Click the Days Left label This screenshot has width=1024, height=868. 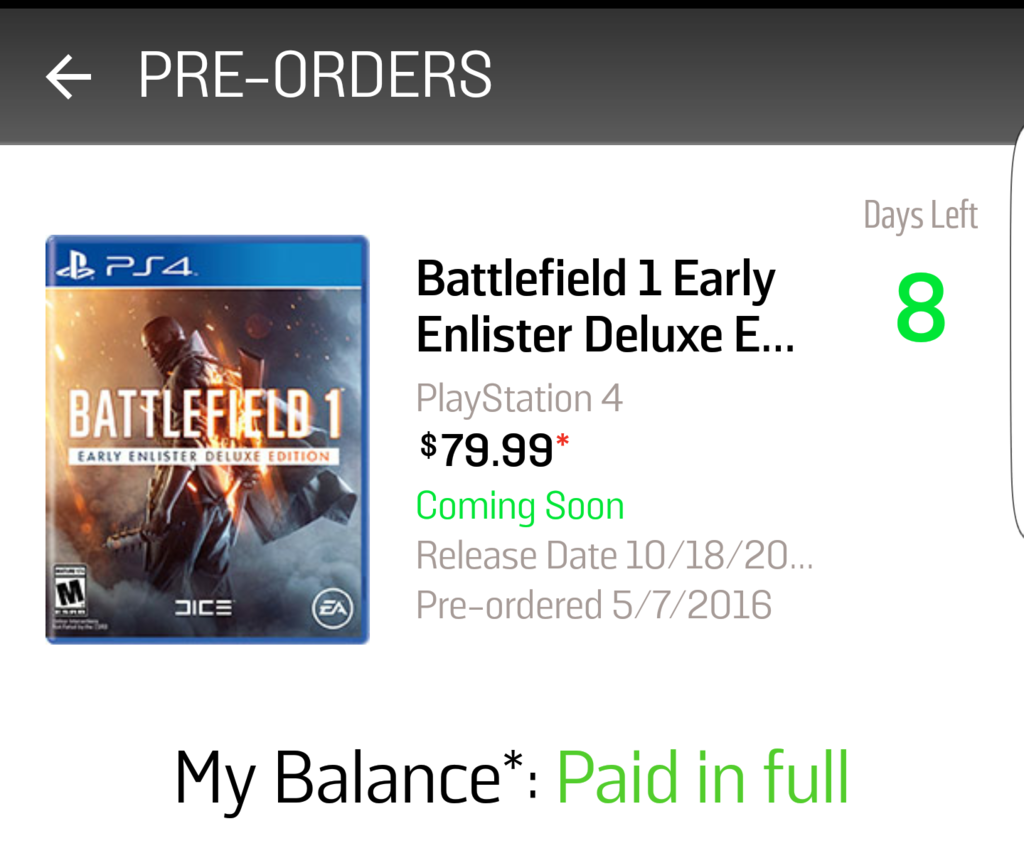(x=920, y=215)
